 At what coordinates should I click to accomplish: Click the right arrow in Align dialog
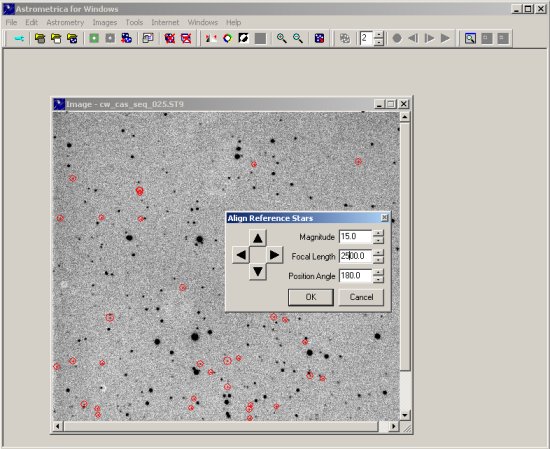pos(274,255)
